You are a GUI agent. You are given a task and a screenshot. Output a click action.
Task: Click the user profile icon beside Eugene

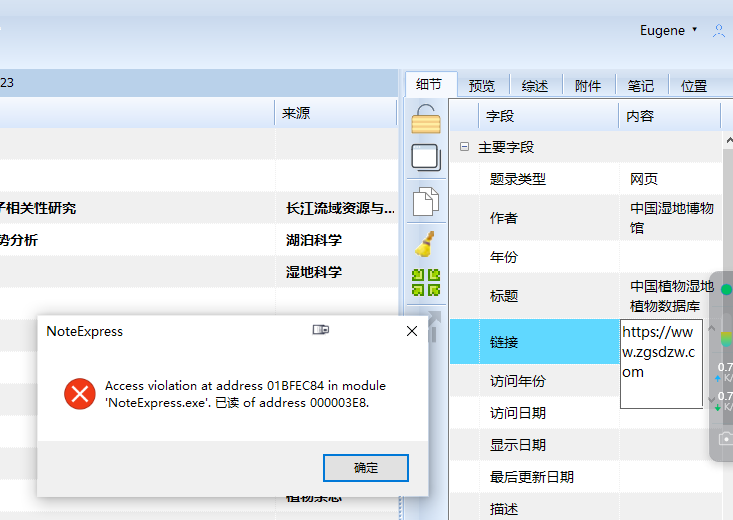(719, 31)
